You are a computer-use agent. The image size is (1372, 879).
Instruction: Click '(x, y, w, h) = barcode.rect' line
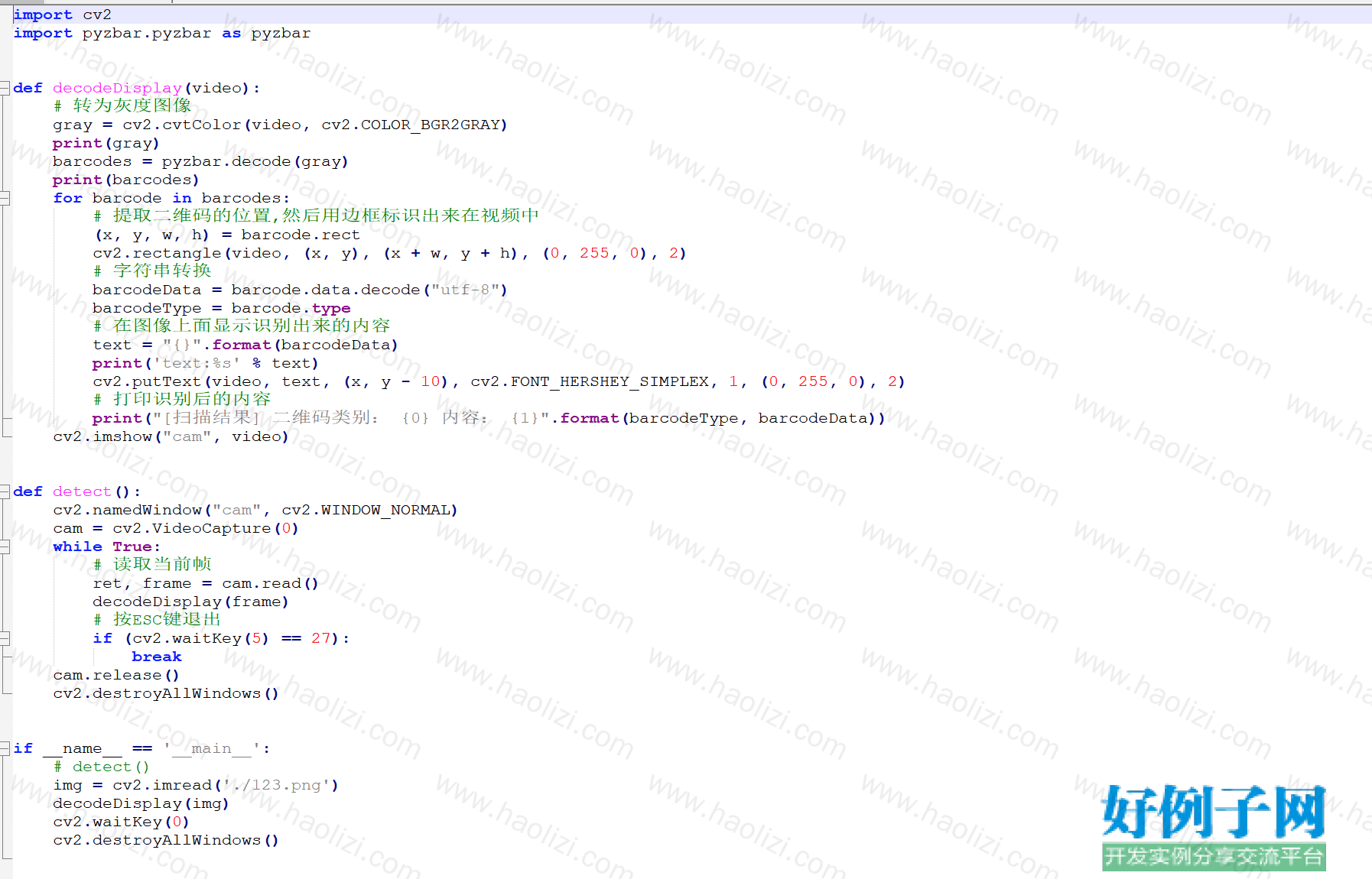(x=226, y=235)
